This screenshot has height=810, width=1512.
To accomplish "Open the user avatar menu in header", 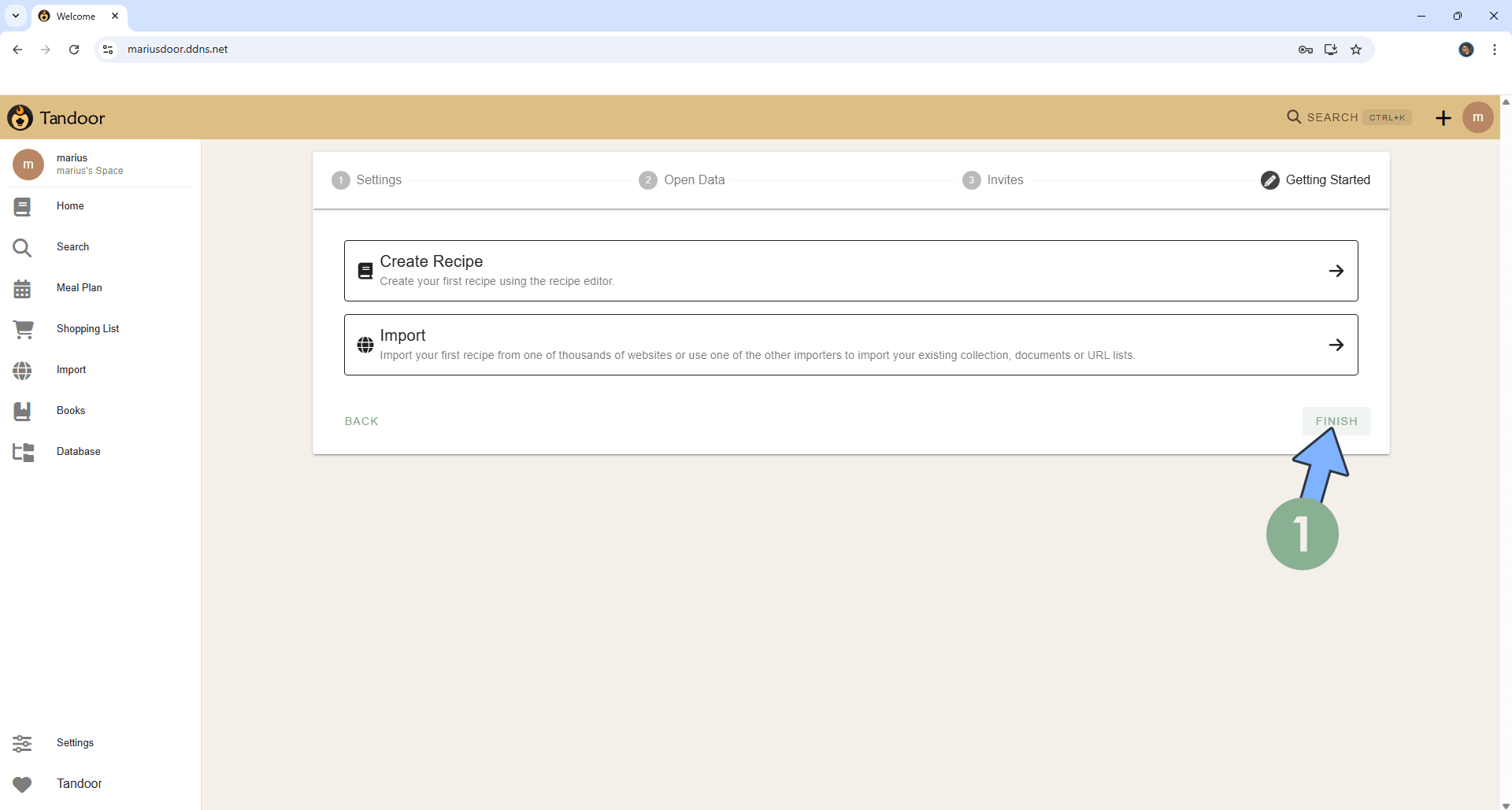I will pyautogui.click(x=1477, y=117).
